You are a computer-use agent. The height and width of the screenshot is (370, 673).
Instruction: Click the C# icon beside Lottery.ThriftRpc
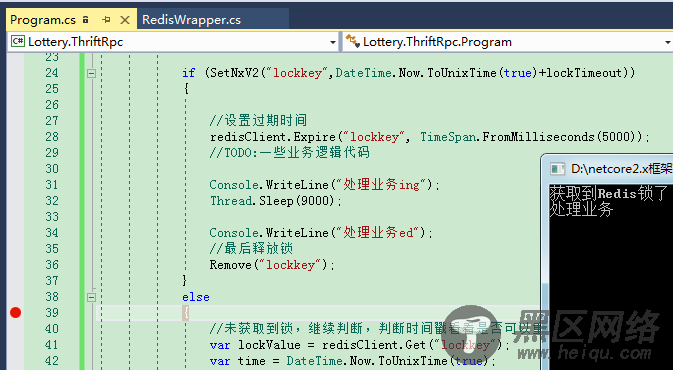(x=18, y=41)
